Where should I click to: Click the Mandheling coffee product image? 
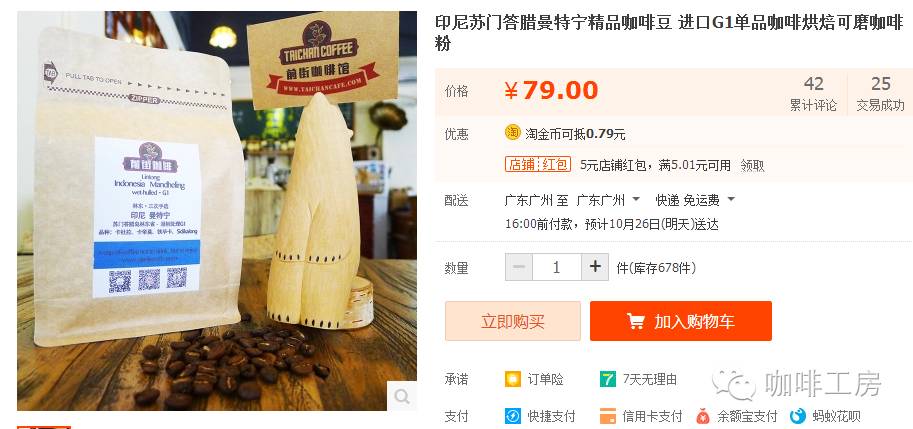coord(217,211)
